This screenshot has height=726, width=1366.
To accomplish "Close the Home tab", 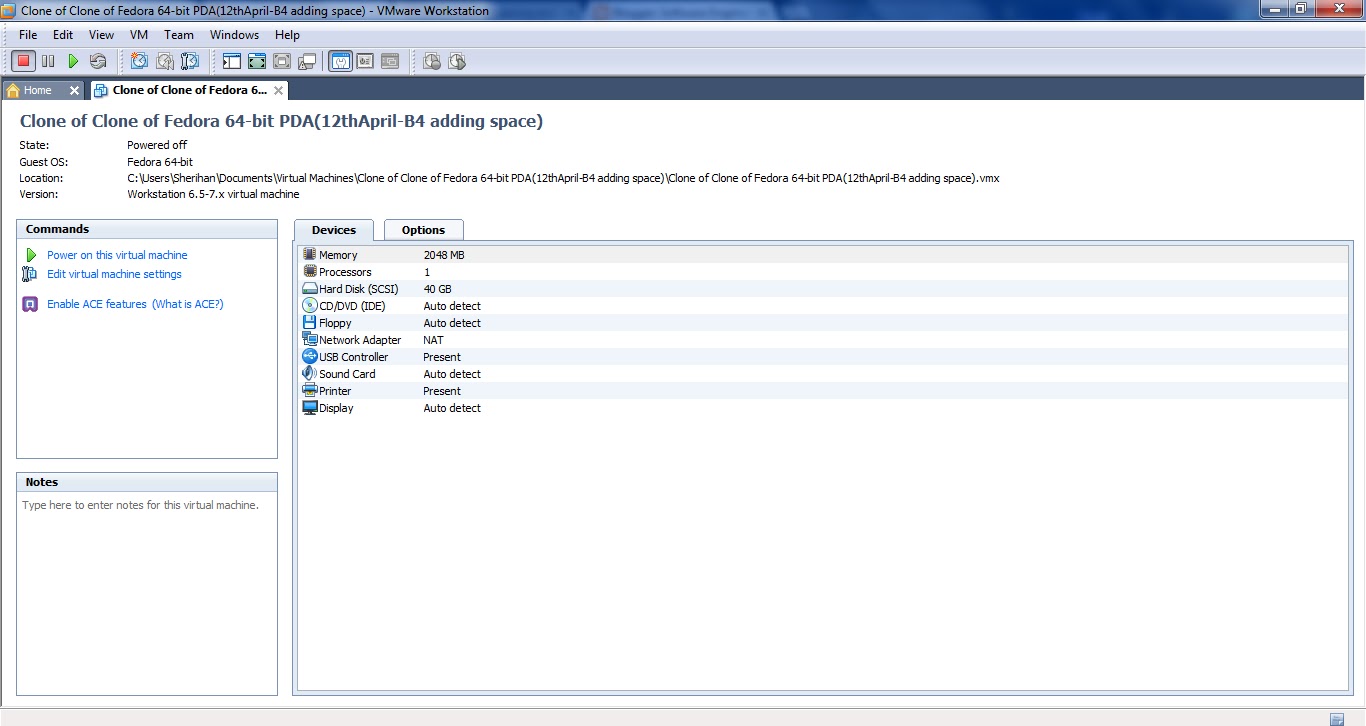I will pyautogui.click(x=74, y=90).
